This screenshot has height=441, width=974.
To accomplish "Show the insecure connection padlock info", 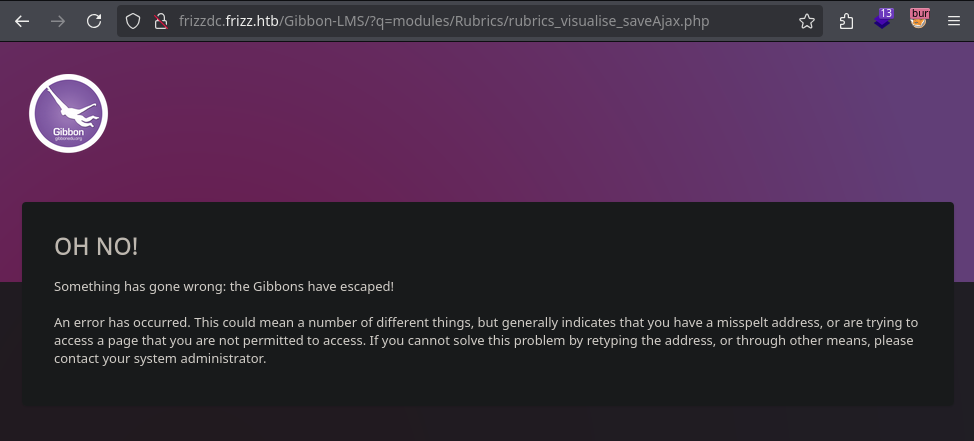I will 161,21.
